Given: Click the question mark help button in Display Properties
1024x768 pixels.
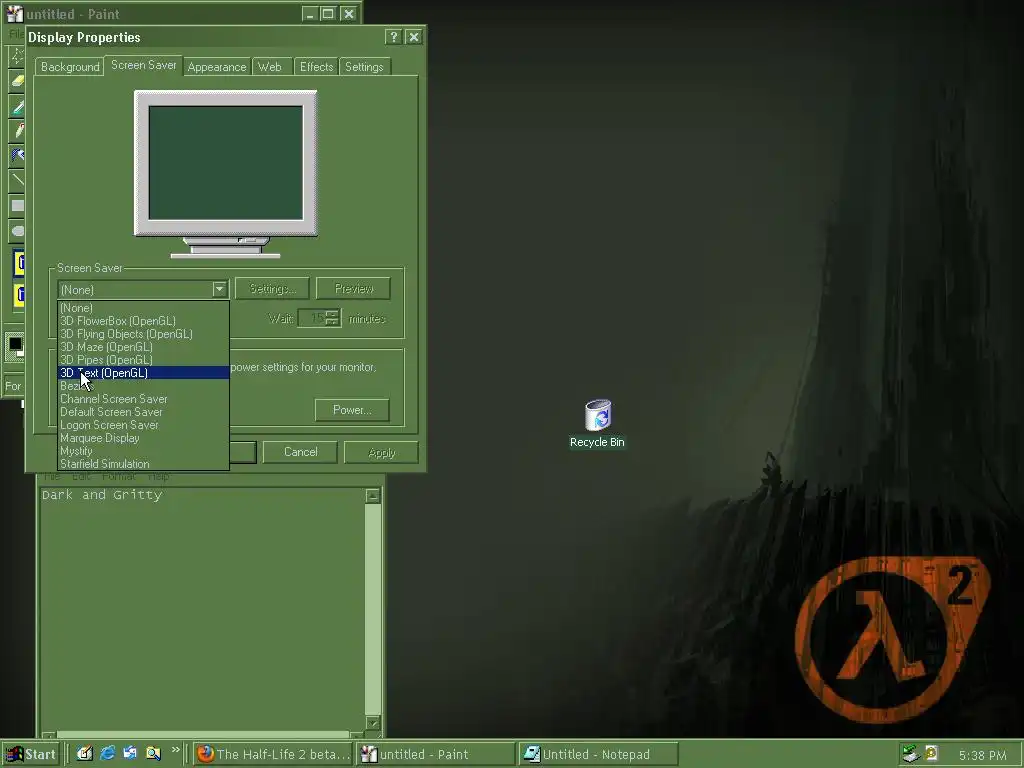Looking at the screenshot, I should tap(393, 37).
